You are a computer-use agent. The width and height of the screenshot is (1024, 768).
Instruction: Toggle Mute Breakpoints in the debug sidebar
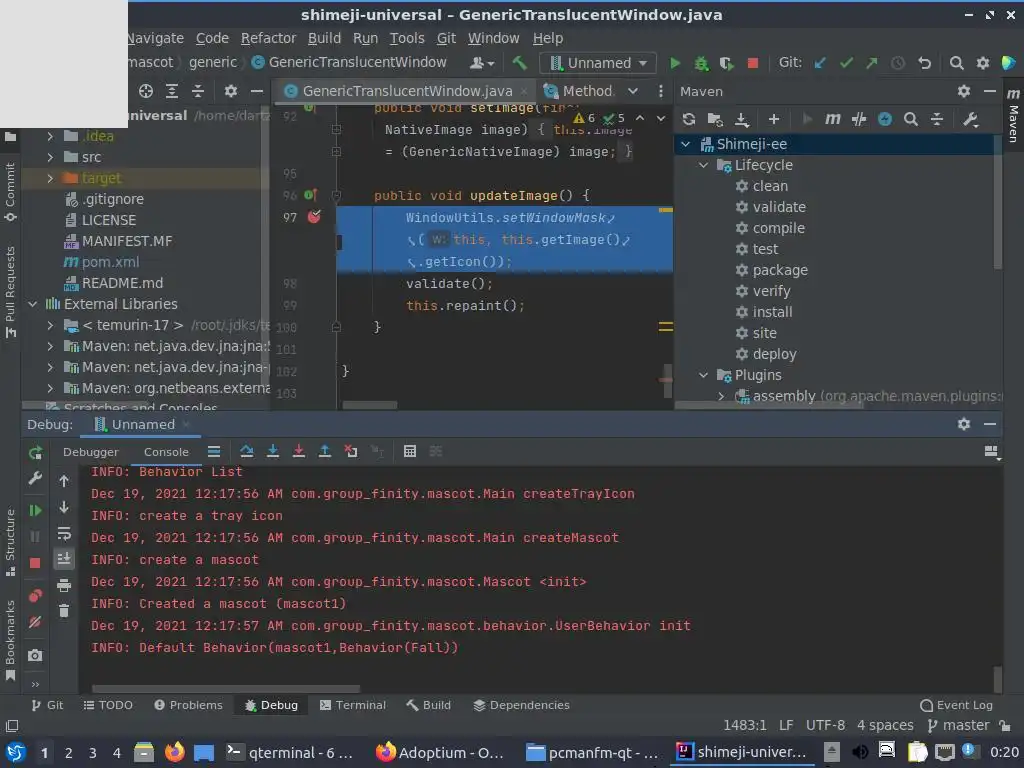35,622
